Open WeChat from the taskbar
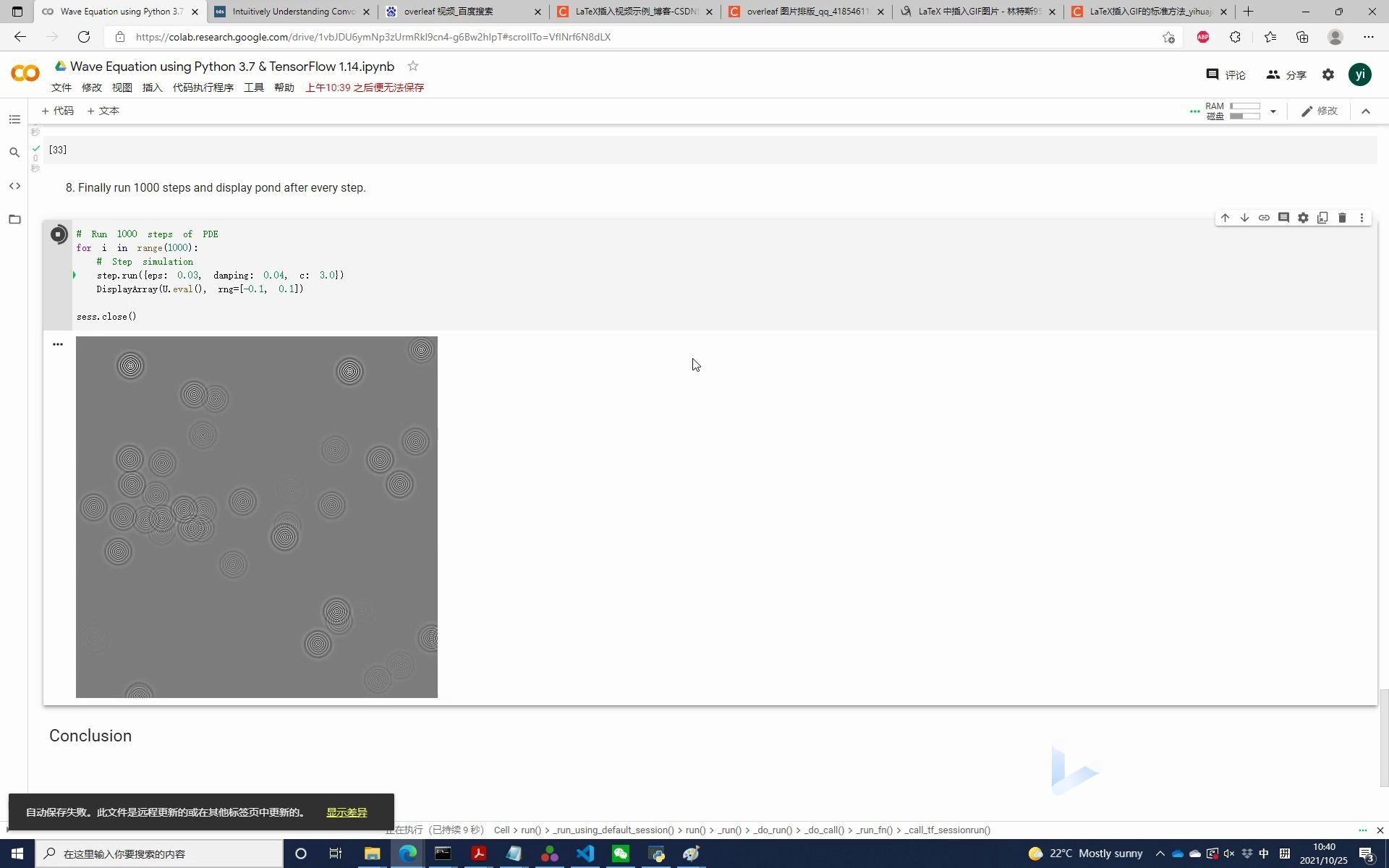The height and width of the screenshot is (868, 1389). click(x=620, y=854)
